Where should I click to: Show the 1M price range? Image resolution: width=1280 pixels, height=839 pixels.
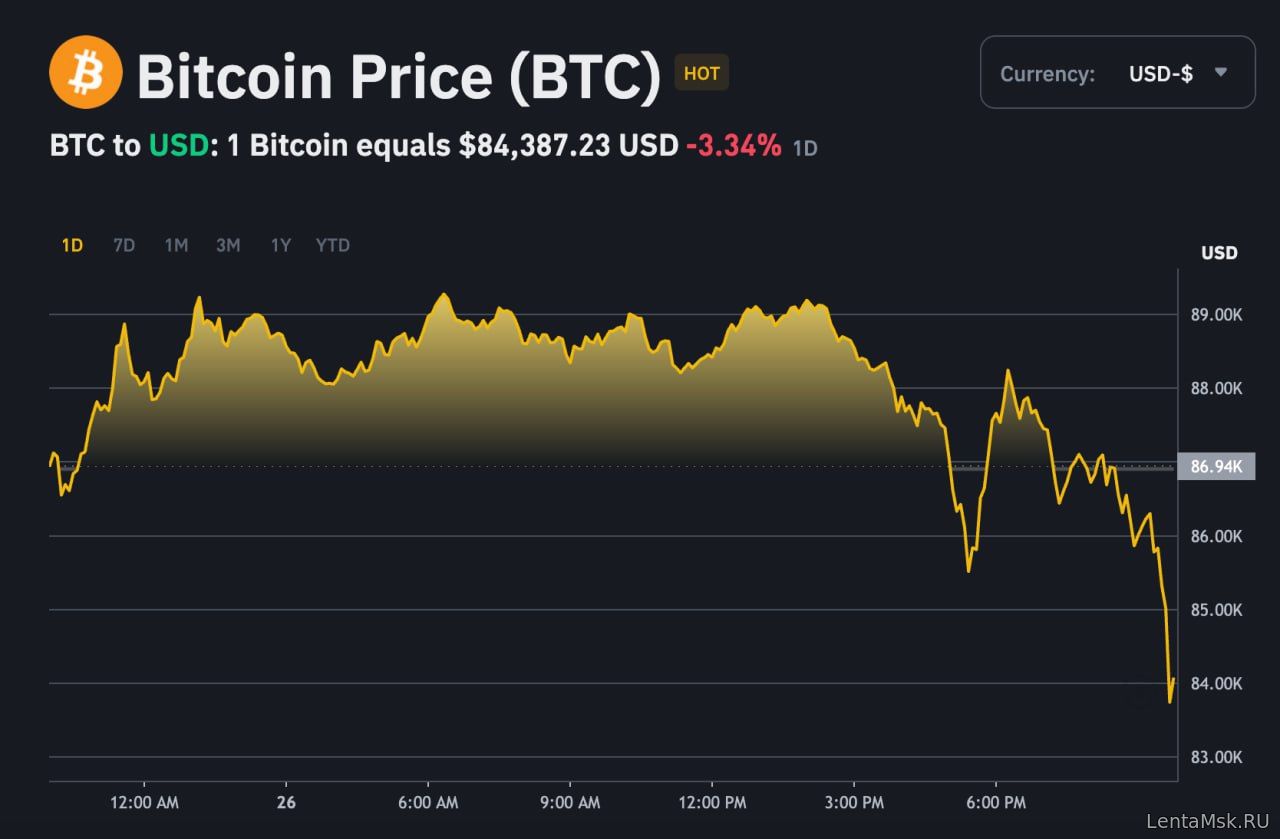click(x=176, y=245)
